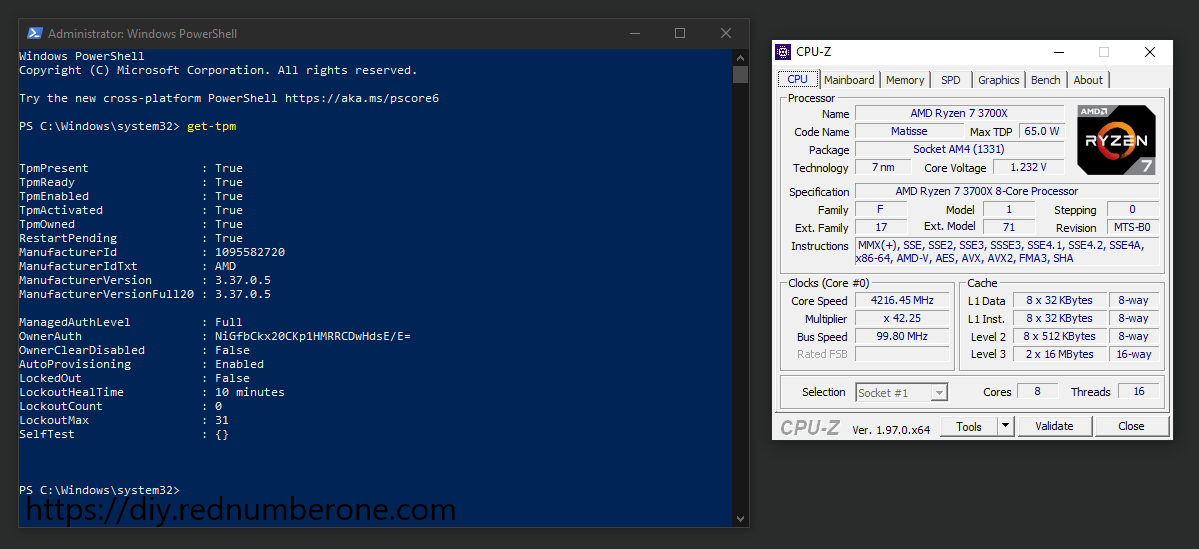Click the Multiplier value x 42.25
The image size is (1199, 549).
point(902,318)
